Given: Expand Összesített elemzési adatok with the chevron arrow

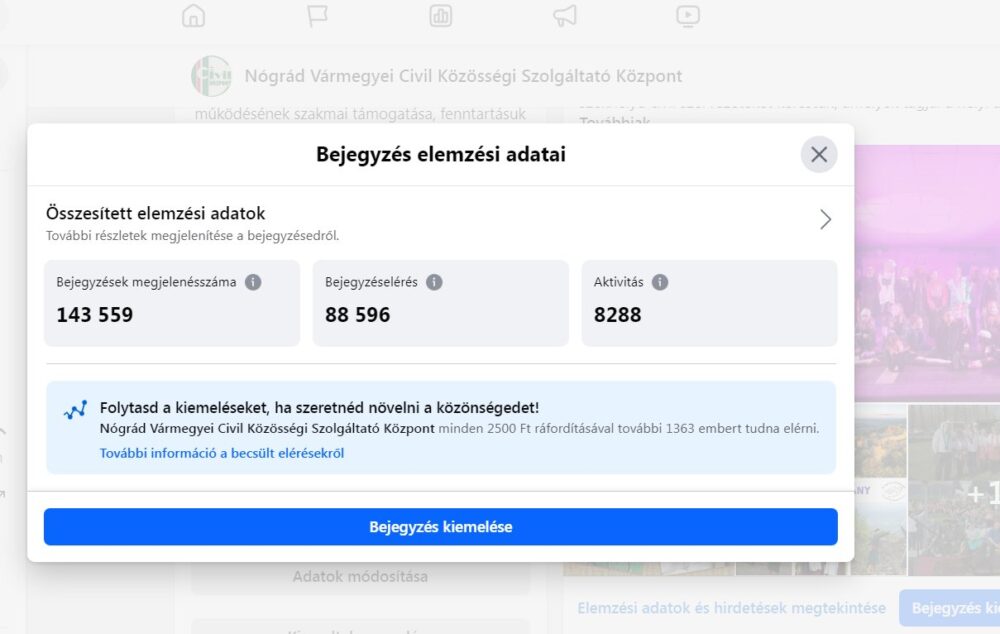Looking at the screenshot, I should [825, 220].
